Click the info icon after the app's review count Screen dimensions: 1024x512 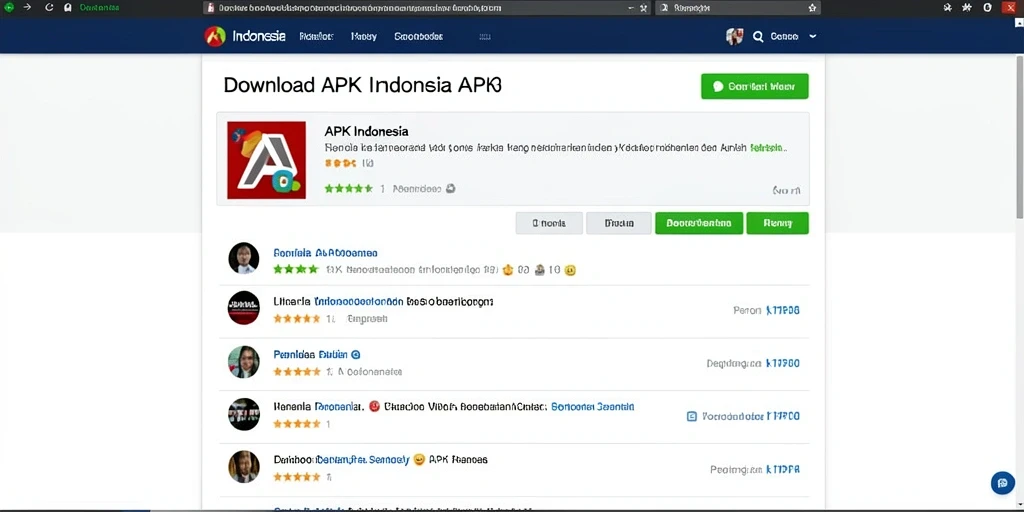[x=450, y=189]
